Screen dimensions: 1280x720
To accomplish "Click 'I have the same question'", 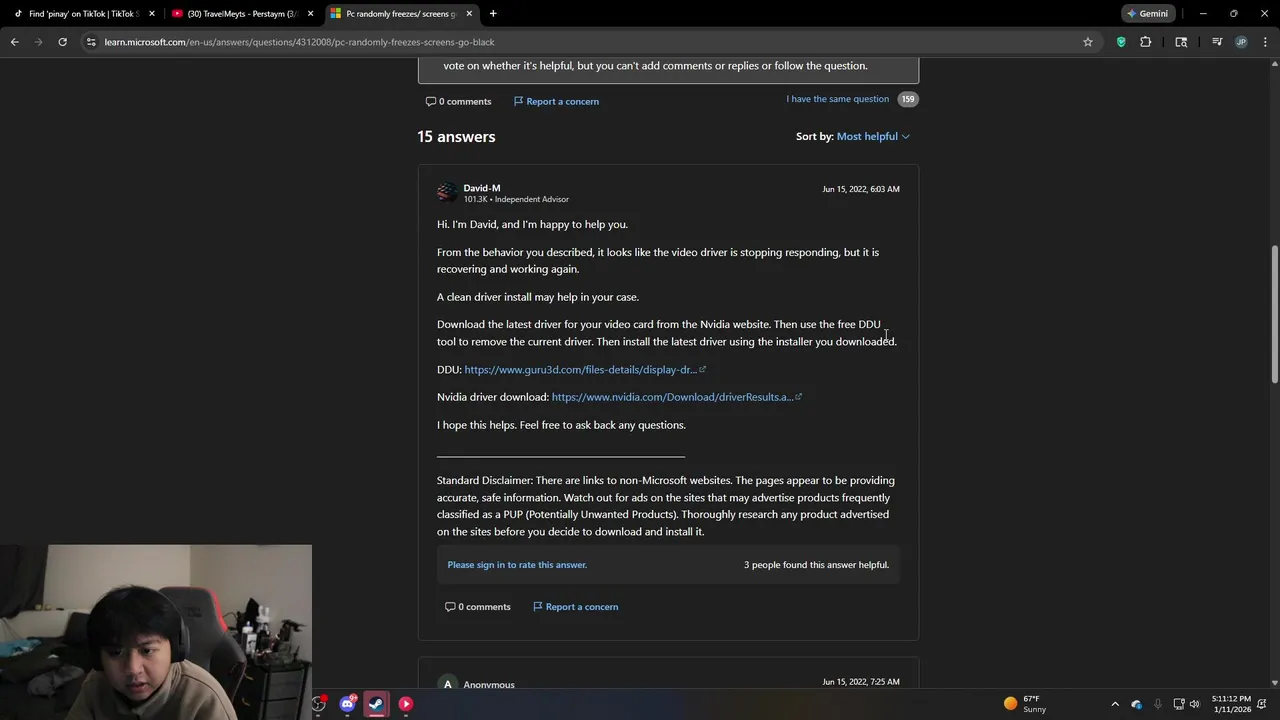I will pos(837,99).
